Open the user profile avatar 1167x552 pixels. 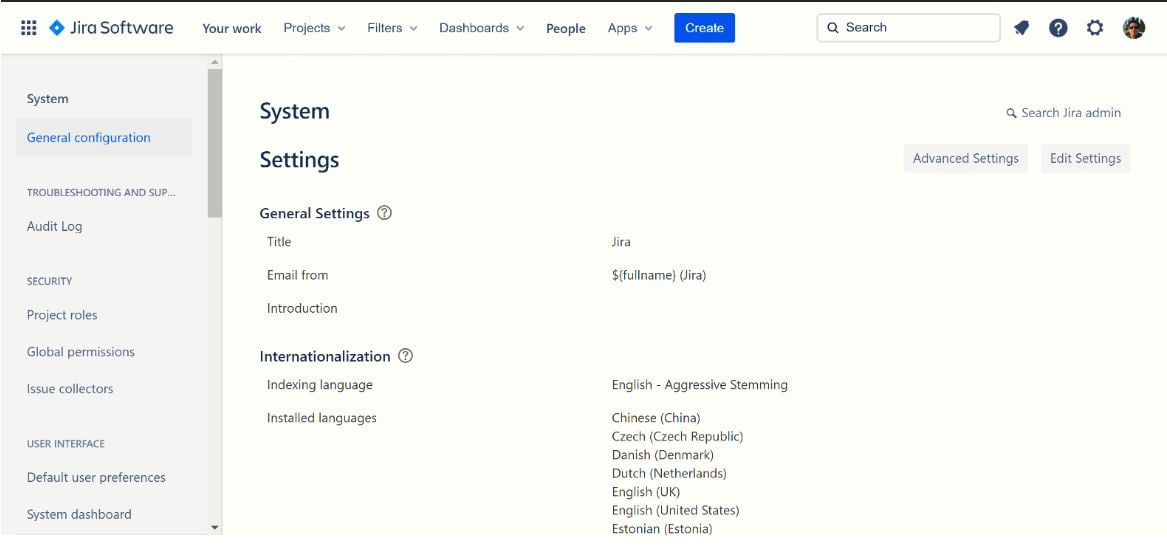(1134, 28)
